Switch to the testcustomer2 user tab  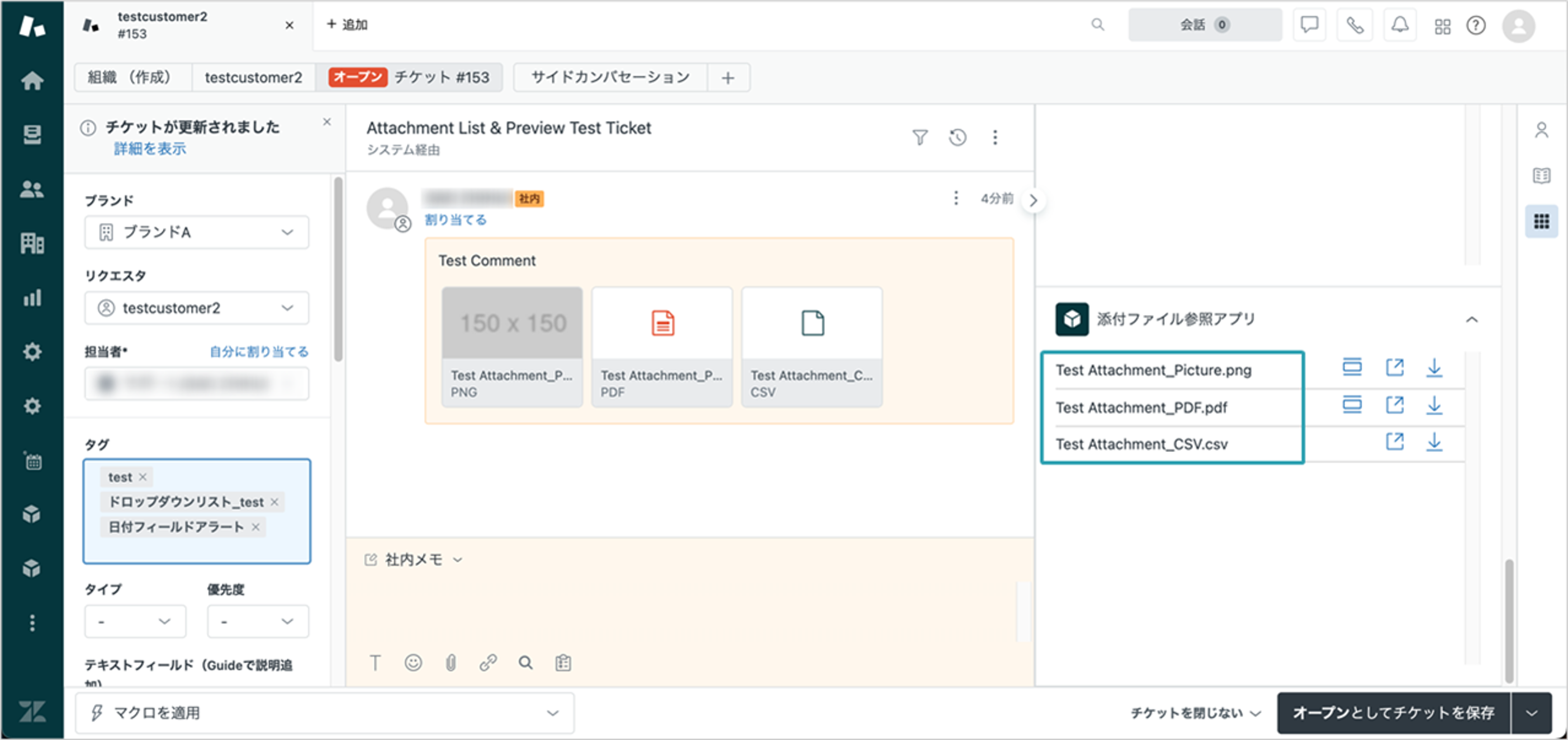point(253,77)
